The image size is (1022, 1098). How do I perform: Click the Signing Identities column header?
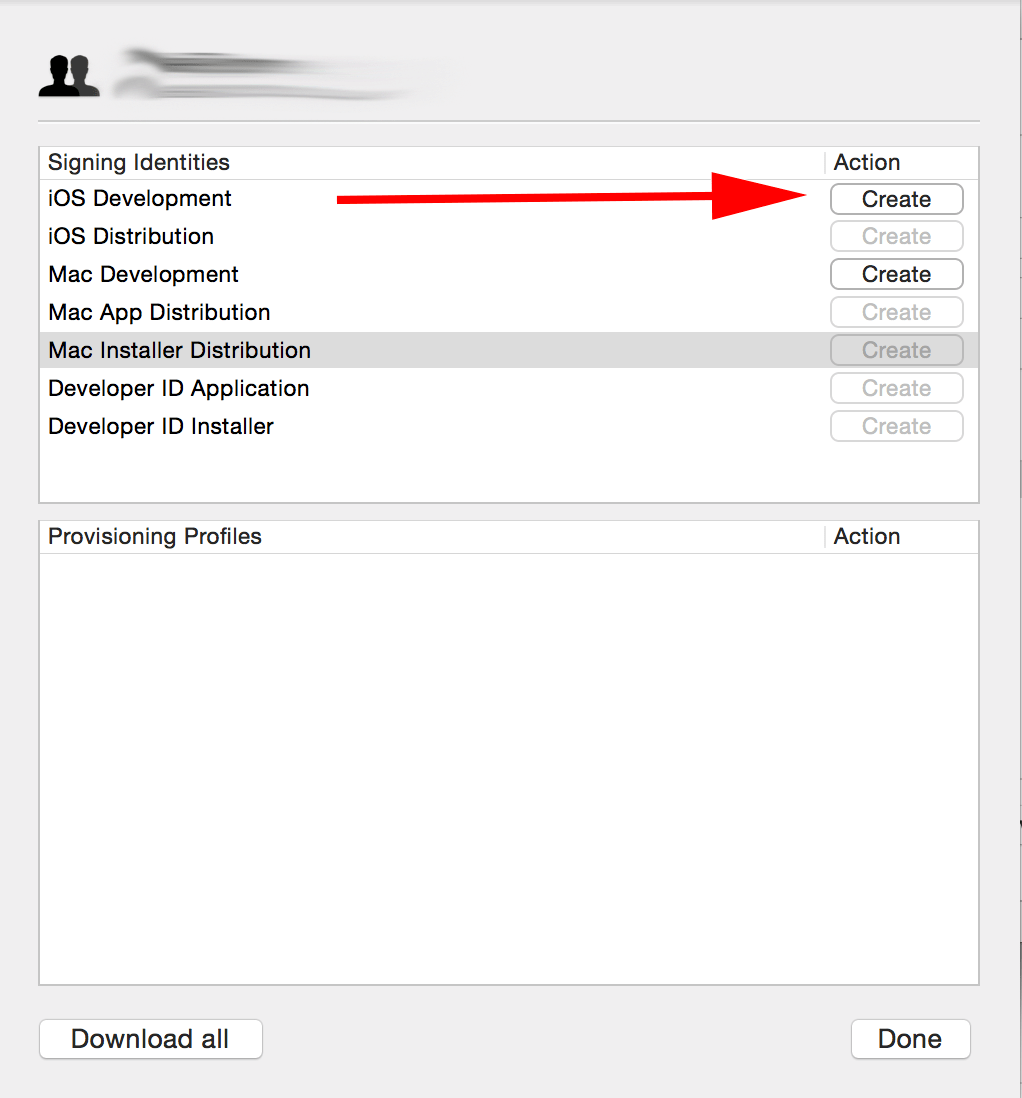coord(138,162)
